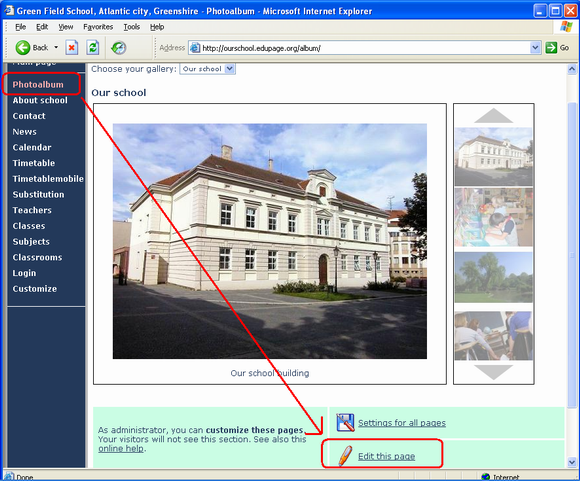Click the green Go arrow button
This screenshot has height=481, width=580.
(551, 48)
